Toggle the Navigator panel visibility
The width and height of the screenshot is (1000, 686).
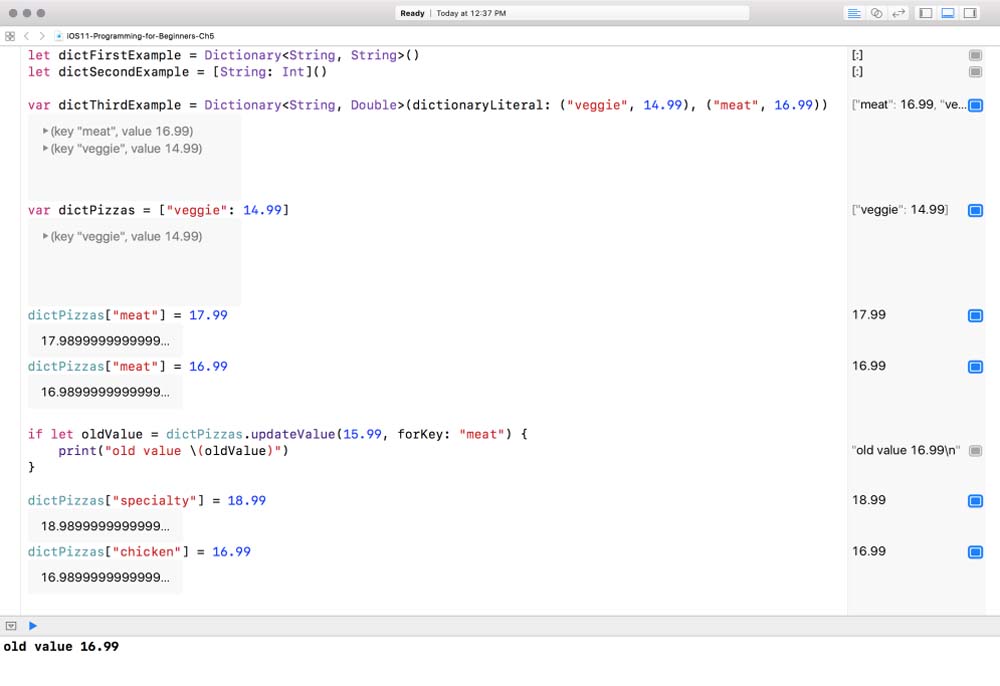point(925,13)
